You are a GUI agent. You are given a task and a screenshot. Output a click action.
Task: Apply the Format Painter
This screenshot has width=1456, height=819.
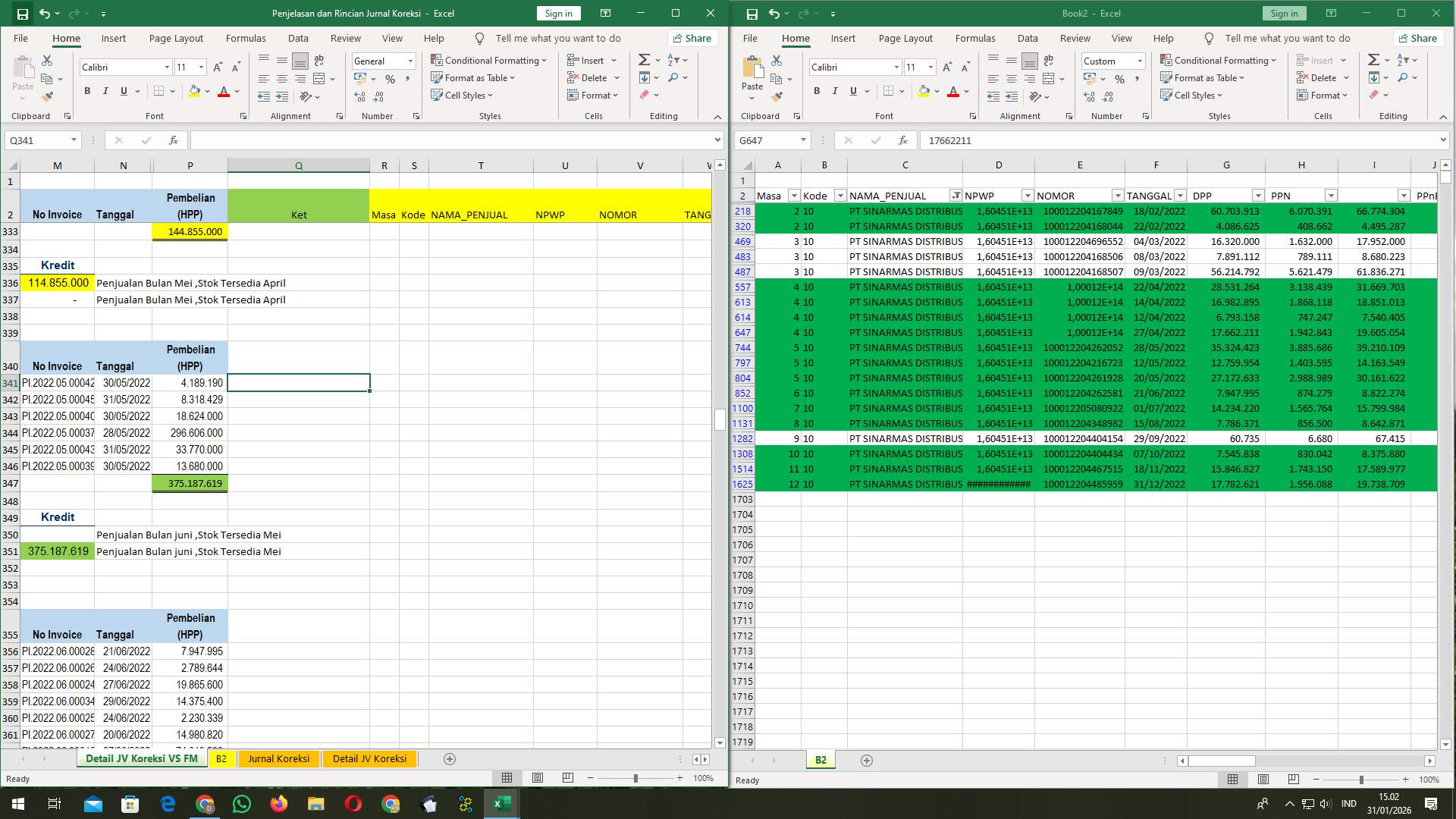[47, 96]
